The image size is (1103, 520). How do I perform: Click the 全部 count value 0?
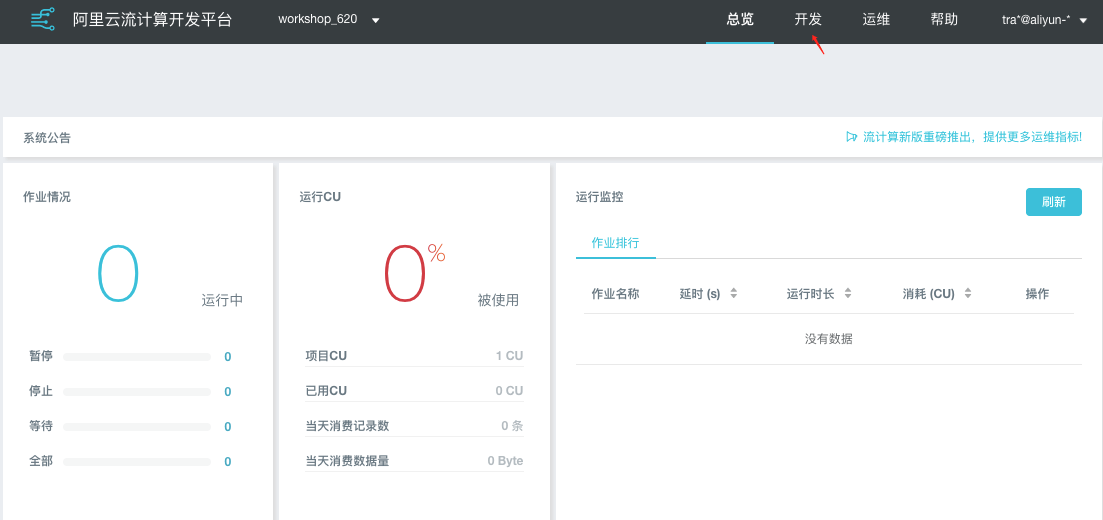[228, 462]
